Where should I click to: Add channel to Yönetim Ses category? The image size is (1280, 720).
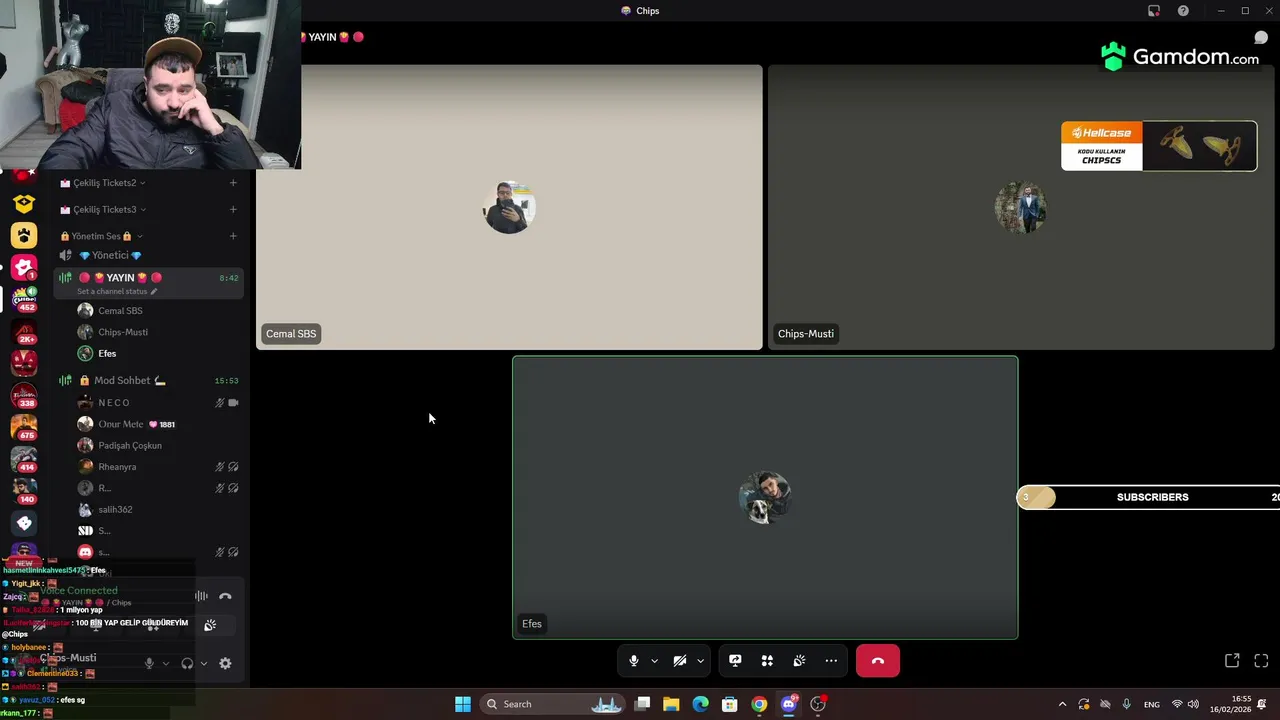pos(233,236)
